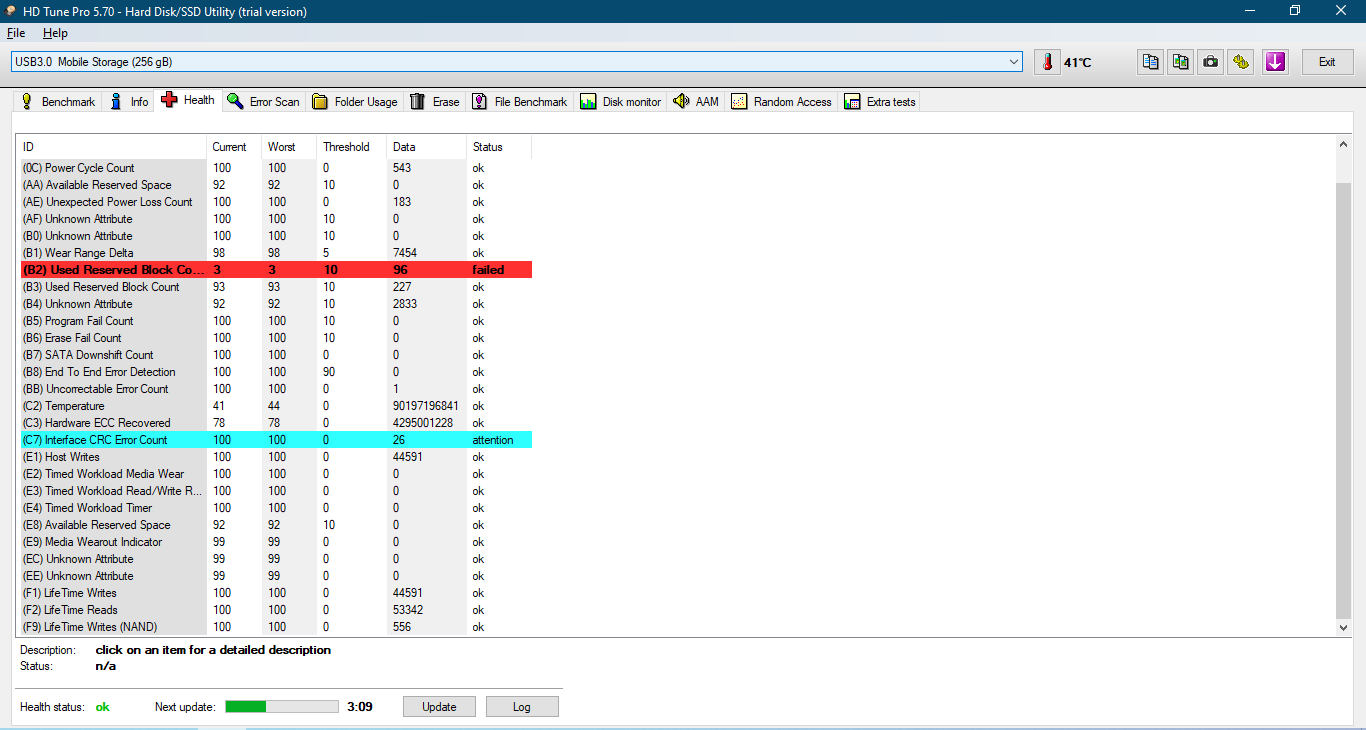Image resolution: width=1366 pixels, height=730 pixels.
Task: Select the (B6) Erase Fail Count row
Action: [276, 338]
